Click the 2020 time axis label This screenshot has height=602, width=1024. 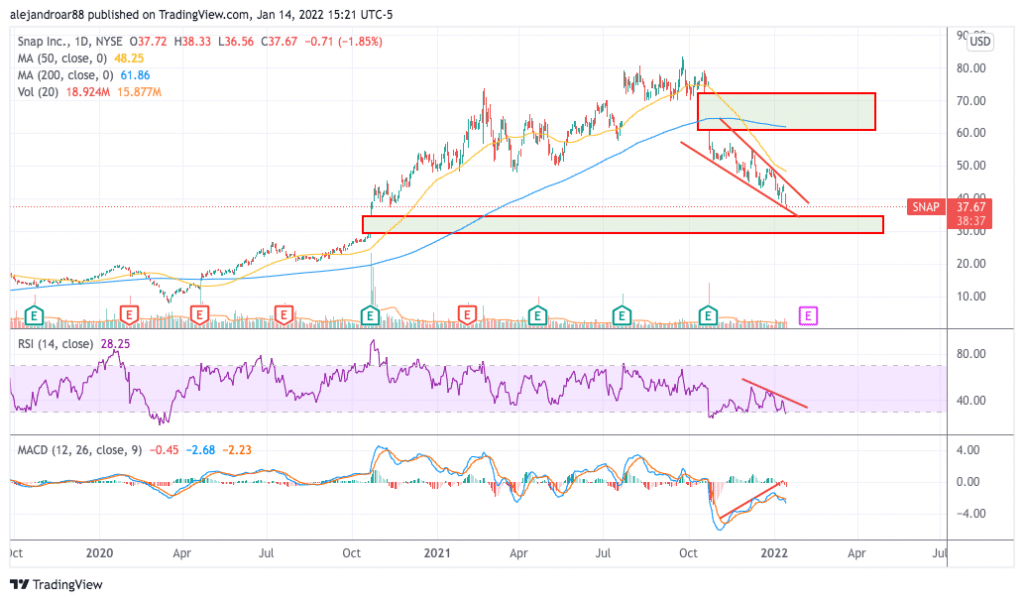coord(99,553)
